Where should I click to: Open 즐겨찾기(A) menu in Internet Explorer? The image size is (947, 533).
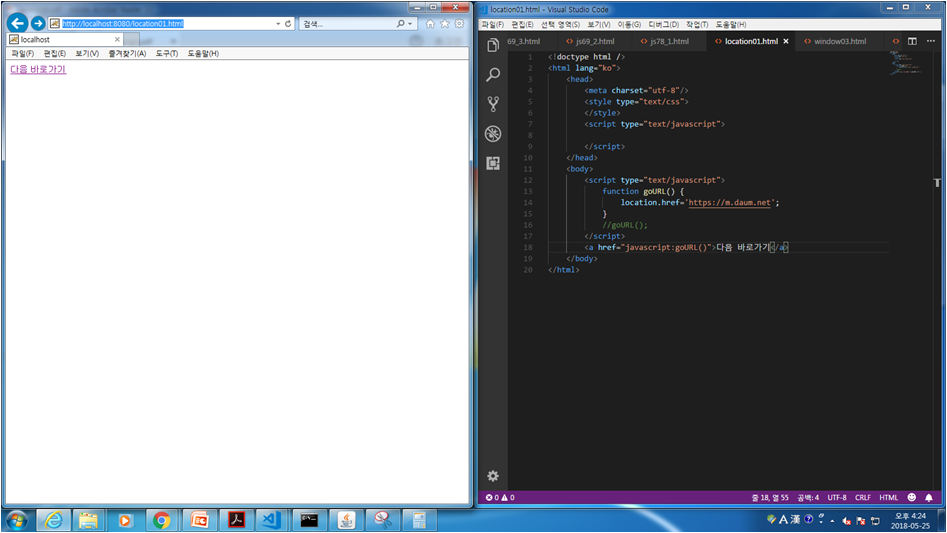click(x=127, y=53)
